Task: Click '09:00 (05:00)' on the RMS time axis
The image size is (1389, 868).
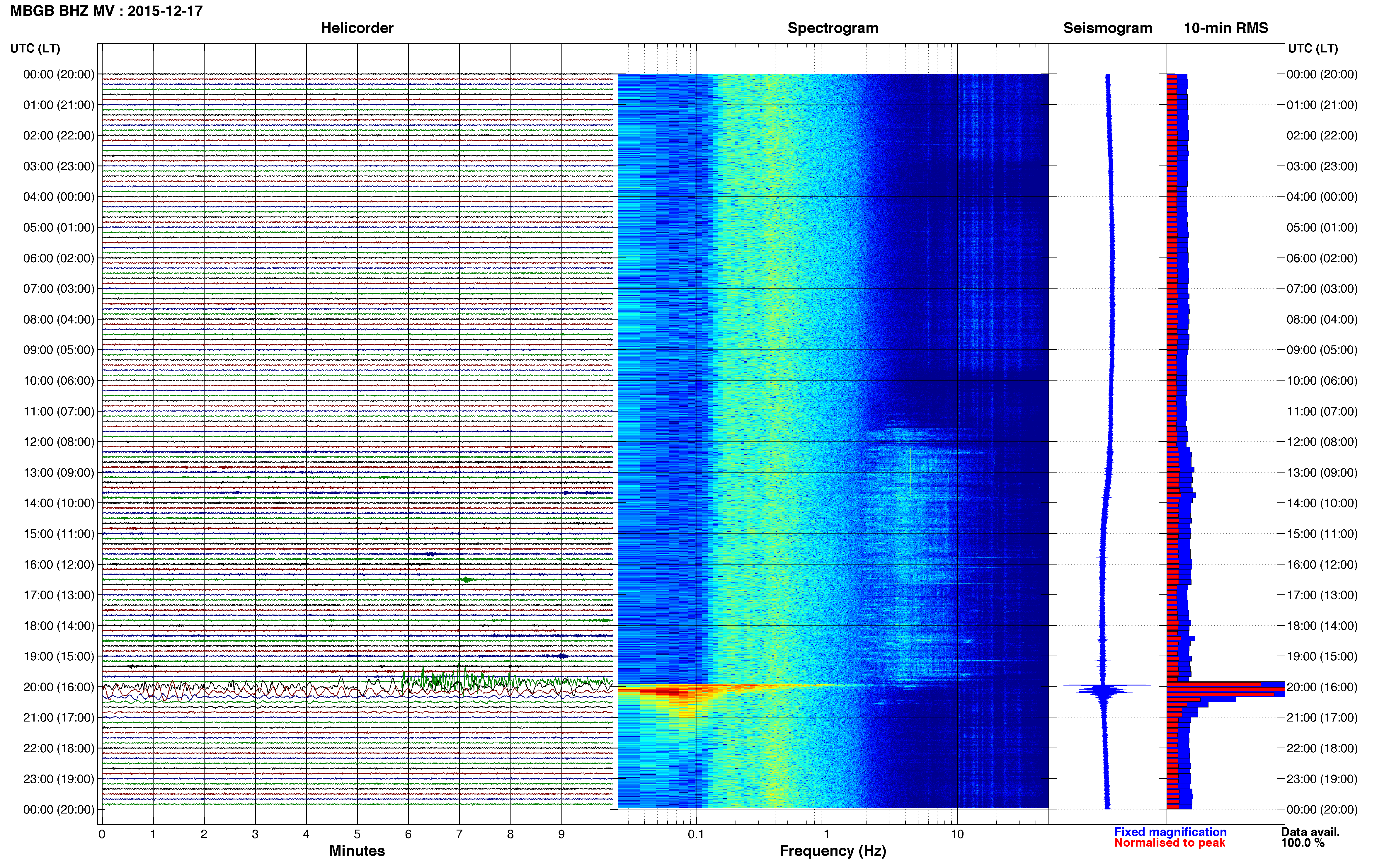Action: tap(1322, 350)
